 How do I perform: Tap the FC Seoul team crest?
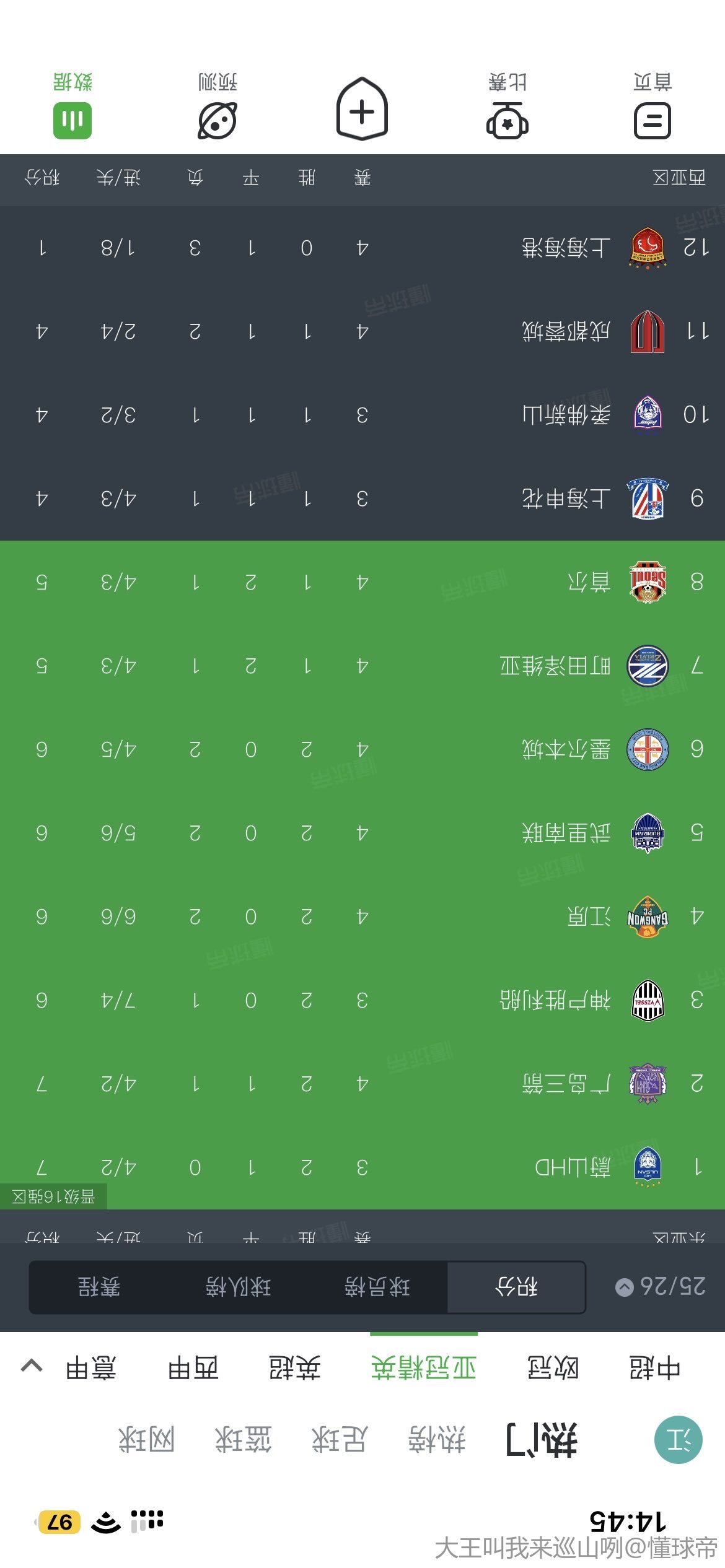pos(648,582)
